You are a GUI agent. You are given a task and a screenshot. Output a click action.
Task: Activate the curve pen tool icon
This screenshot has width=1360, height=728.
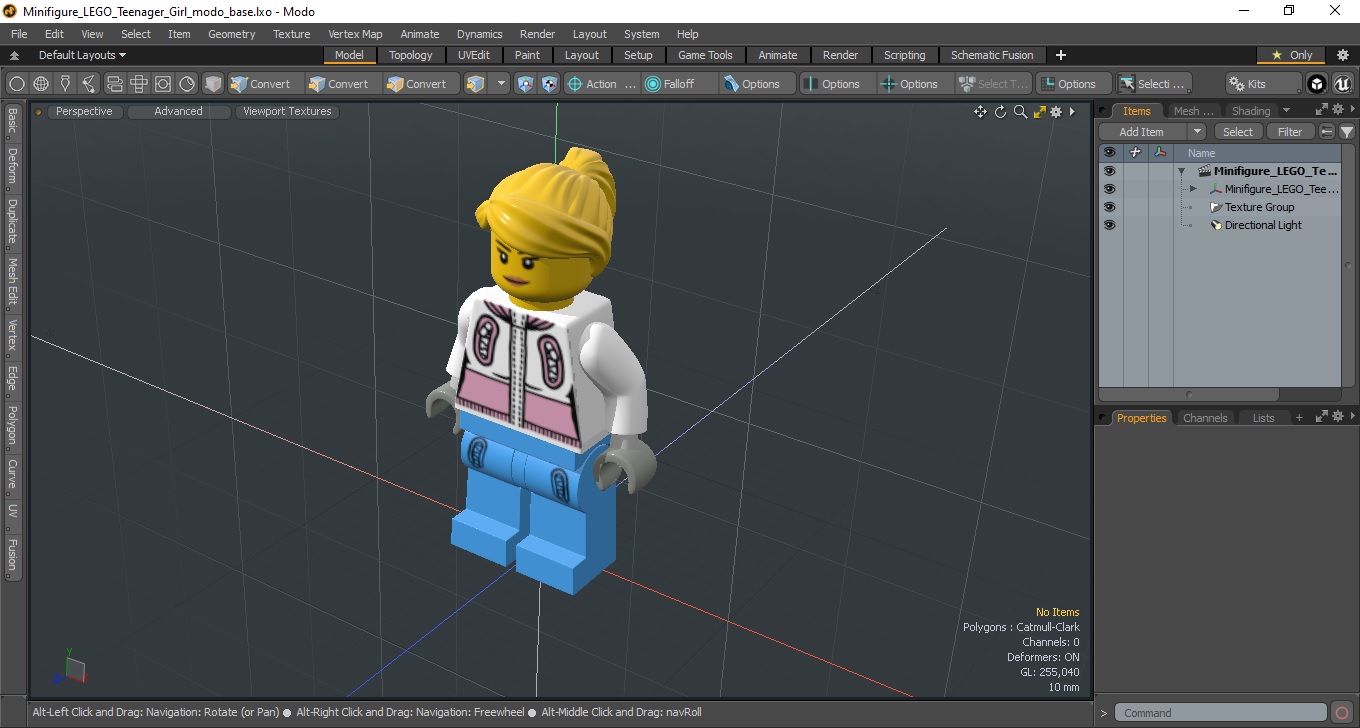tap(90, 84)
